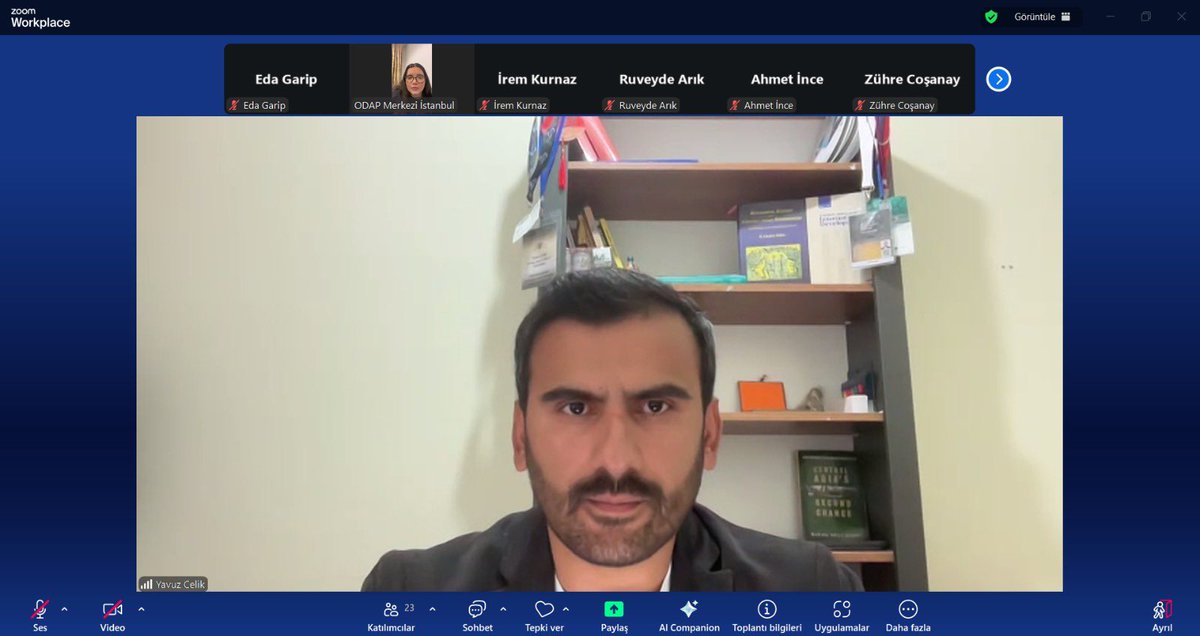Open the Görüntüle view menu
The image size is (1200, 636).
(x=1043, y=17)
